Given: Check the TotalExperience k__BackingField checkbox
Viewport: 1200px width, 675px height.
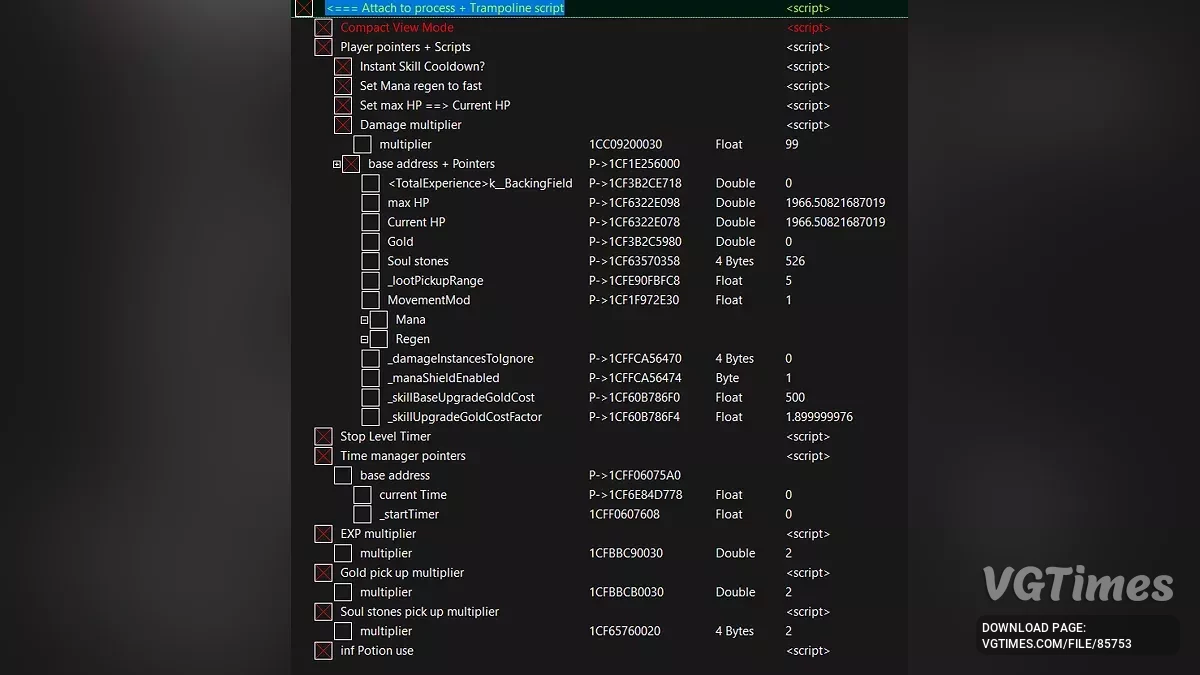Looking at the screenshot, I should (x=370, y=183).
